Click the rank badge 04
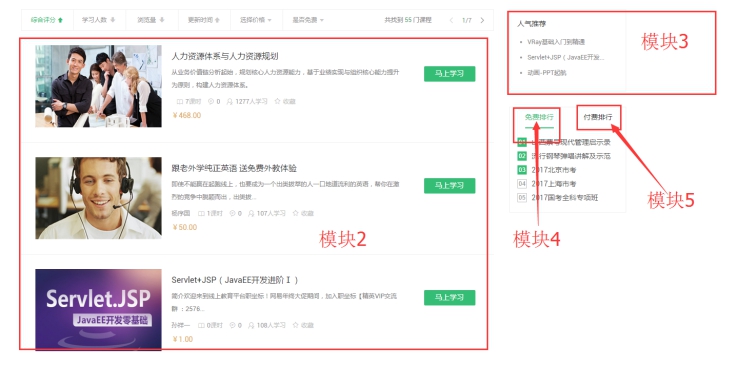Viewport: 738px width, 365px height. 522,184
